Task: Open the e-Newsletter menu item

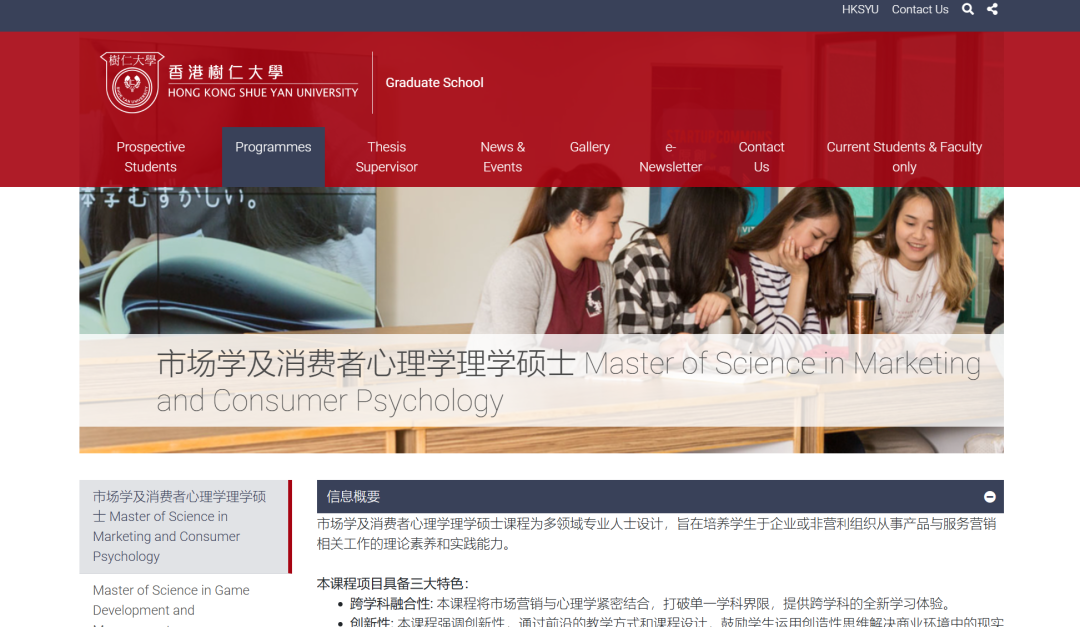Action: [670, 157]
